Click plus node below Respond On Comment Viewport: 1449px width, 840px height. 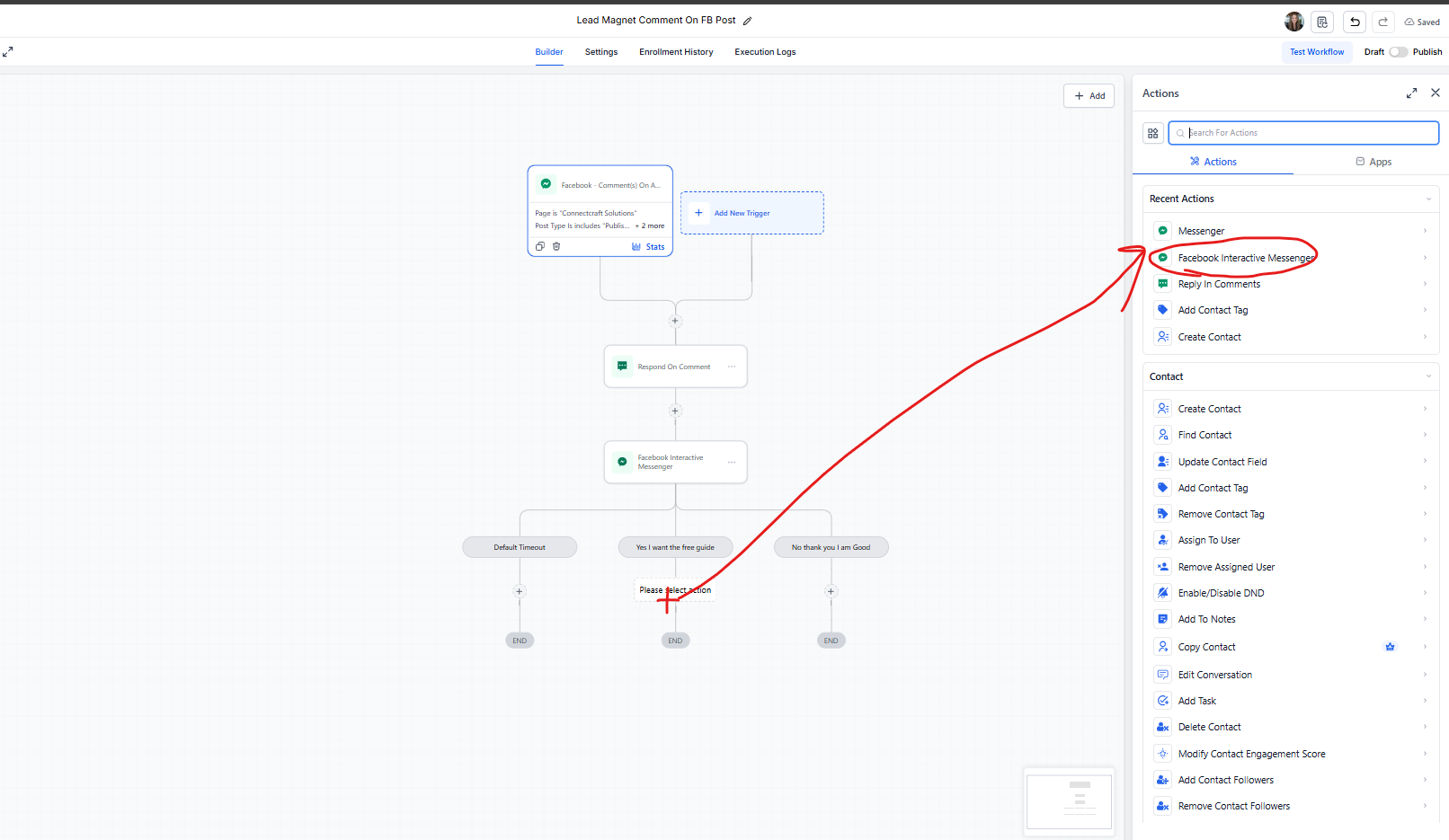pos(675,411)
